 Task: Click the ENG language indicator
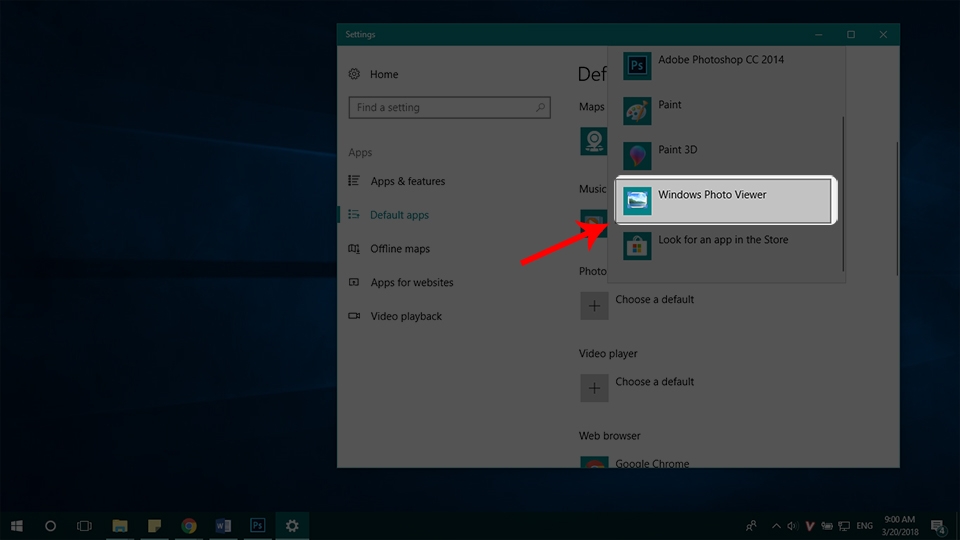[x=864, y=525]
